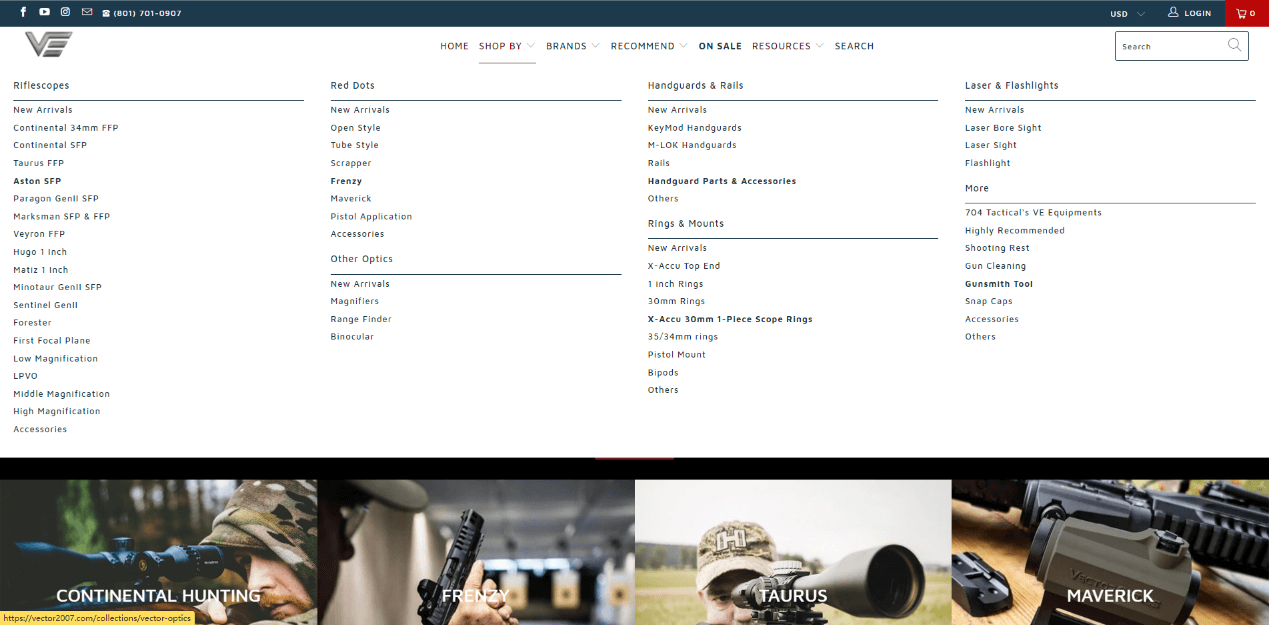Click the email envelope icon
The width and height of the screenshot is (1269, 625).
(87, 13)
